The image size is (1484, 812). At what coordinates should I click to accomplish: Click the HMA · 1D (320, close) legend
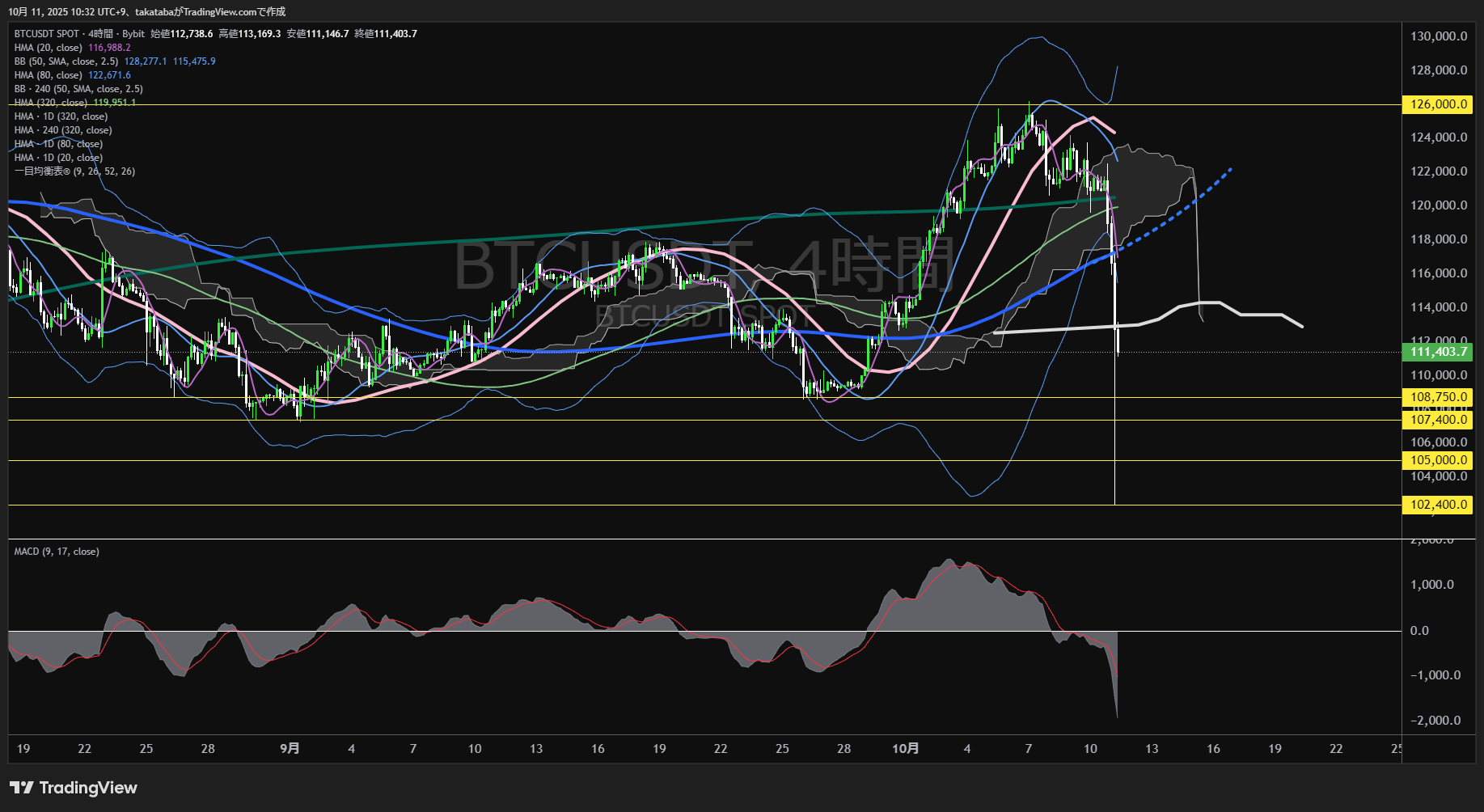click(x=61, y=116)
